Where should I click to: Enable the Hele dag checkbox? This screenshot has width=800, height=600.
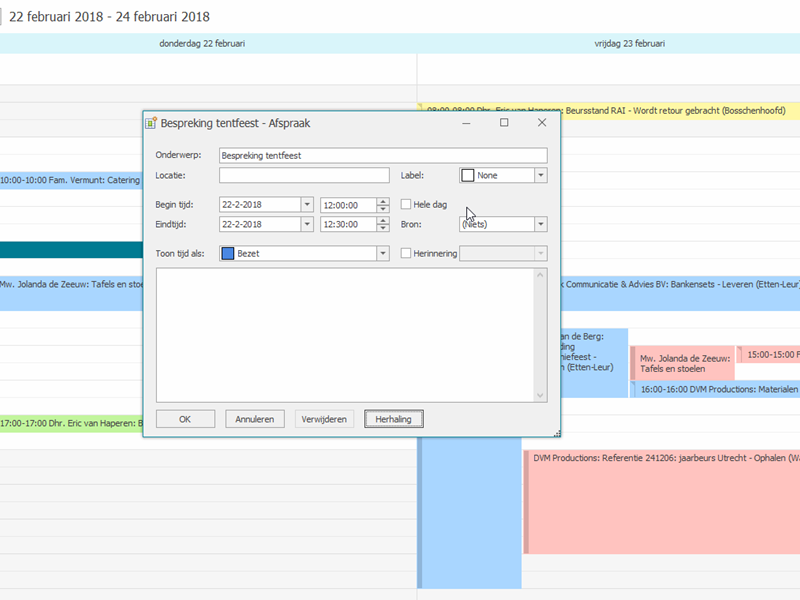(x=406, y=204)
